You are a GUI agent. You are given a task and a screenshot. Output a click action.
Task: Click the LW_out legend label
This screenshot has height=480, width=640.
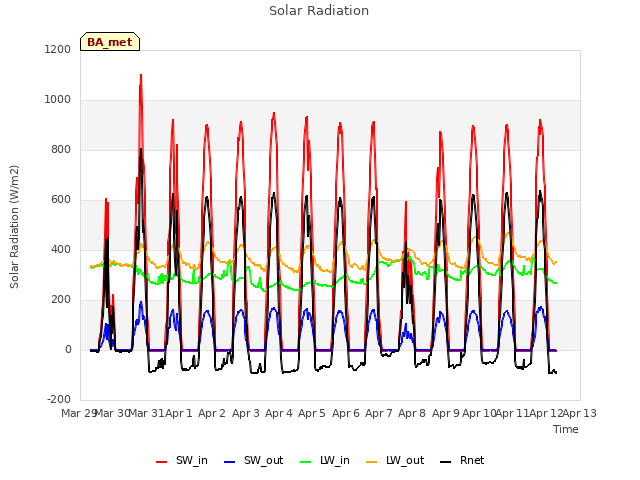405,460
